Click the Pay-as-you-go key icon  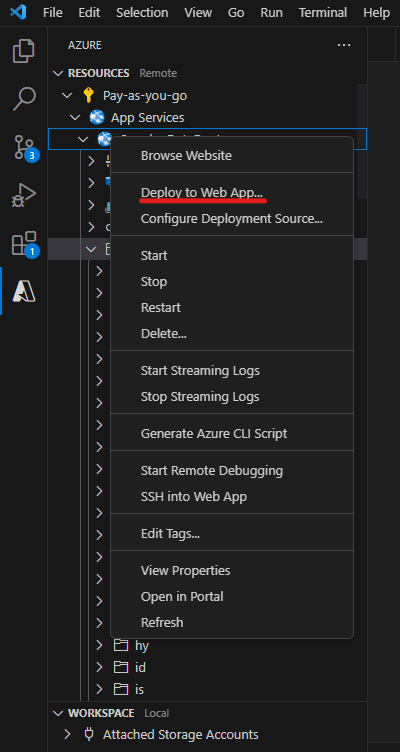click(88, 95)
